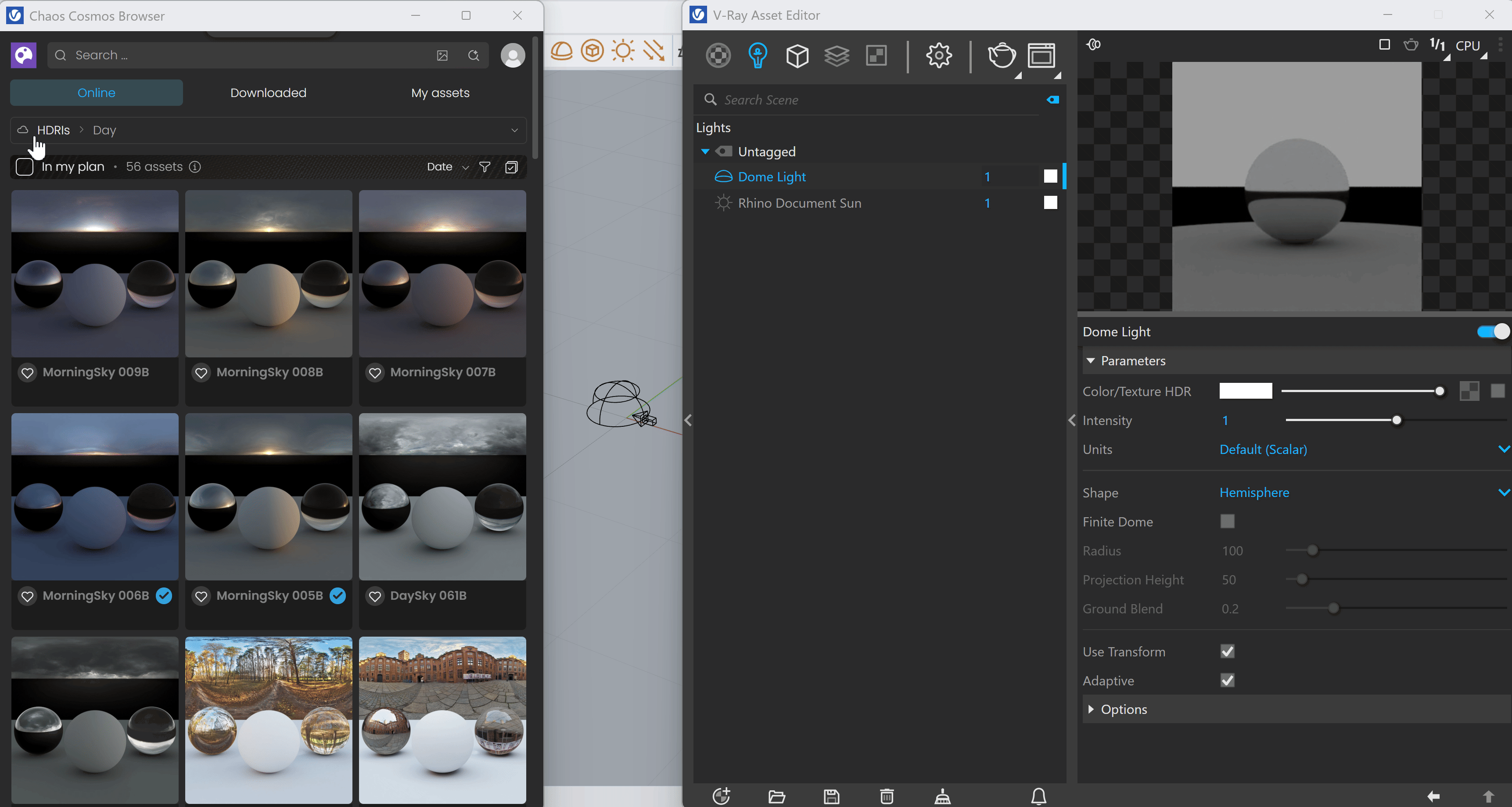Switch to the My assets tab
The height and width of the screenshot is (807, 1512).
[x=440, y=93]
